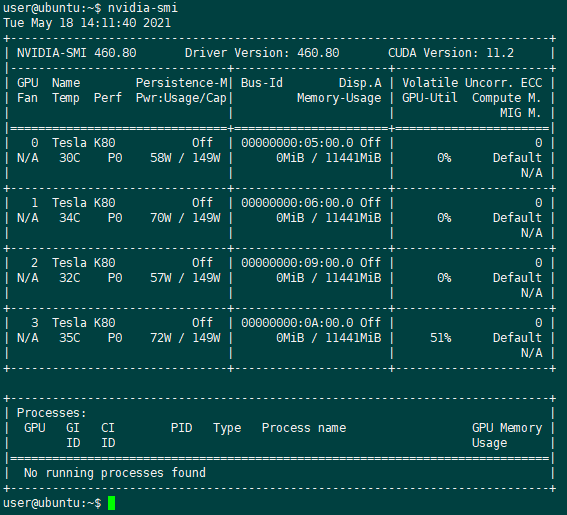Click the nvidia-smi command text
The height and width of the screenshot is (515, 567).
(143, 8)
